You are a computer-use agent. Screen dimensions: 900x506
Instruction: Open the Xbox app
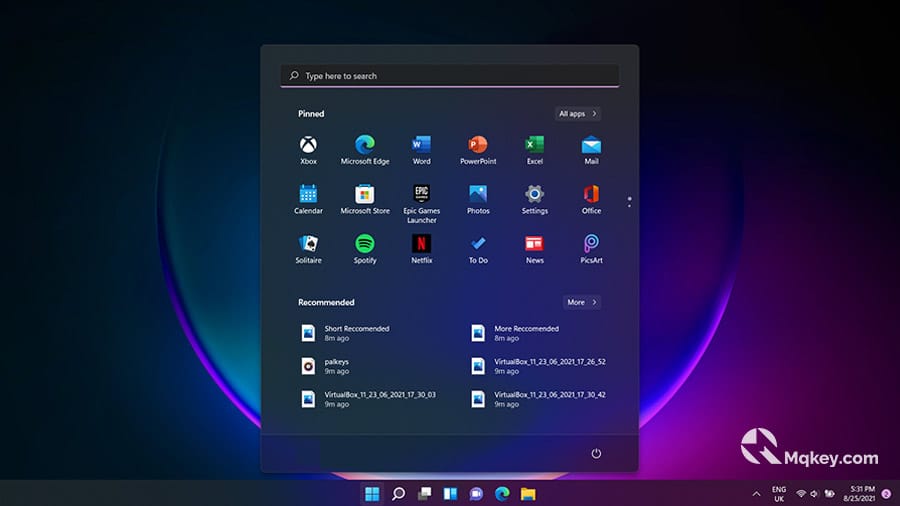[308, 150]
